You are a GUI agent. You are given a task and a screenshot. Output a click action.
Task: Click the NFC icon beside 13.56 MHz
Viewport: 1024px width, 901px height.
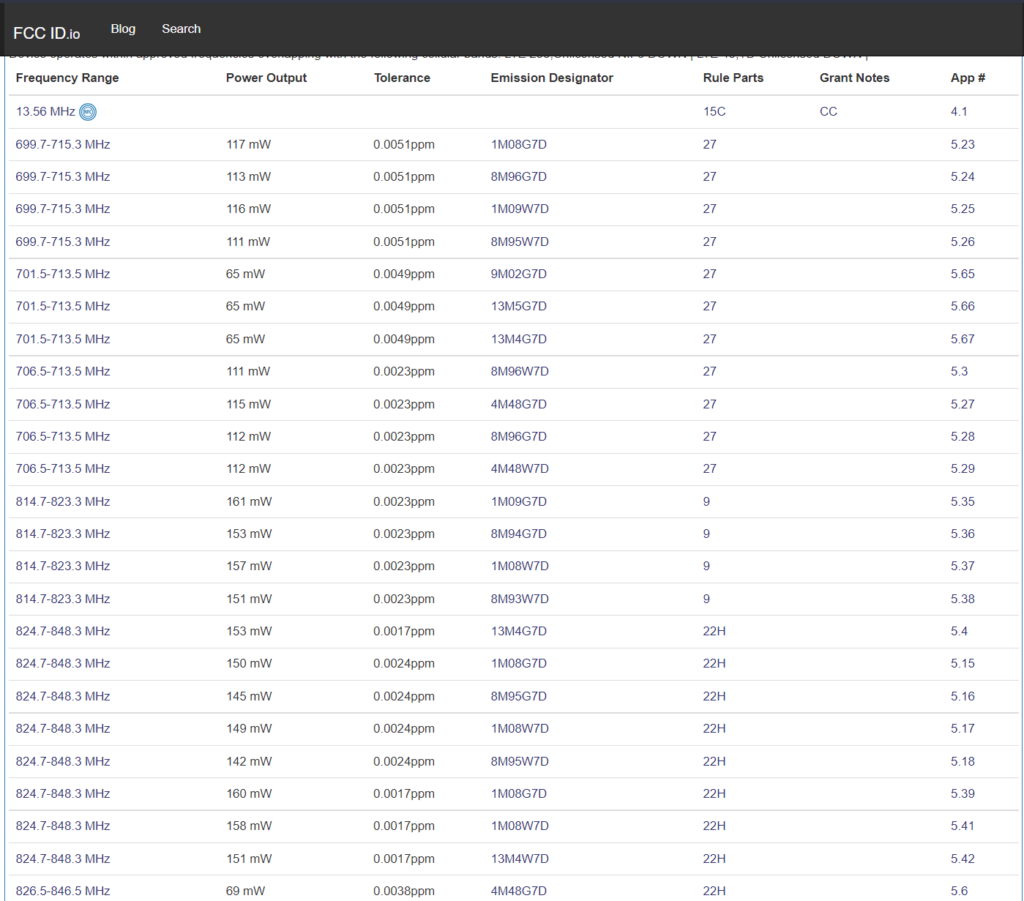click(88, 112)
